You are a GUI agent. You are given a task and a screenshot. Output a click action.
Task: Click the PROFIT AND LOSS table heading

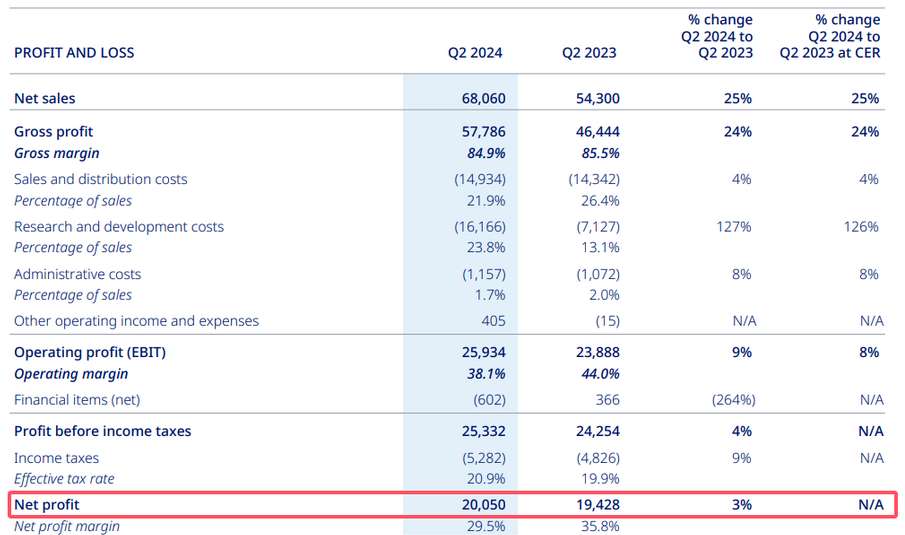click(74, 52)
